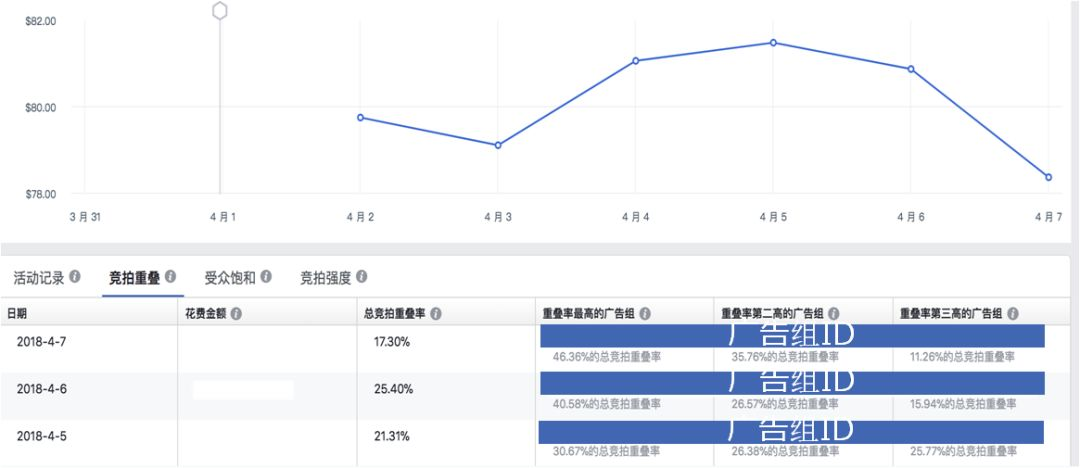Click info icon next to 竞拍强度
Image resolution: width=1080 pixels, height=468 pixels.
pos(361,277)
